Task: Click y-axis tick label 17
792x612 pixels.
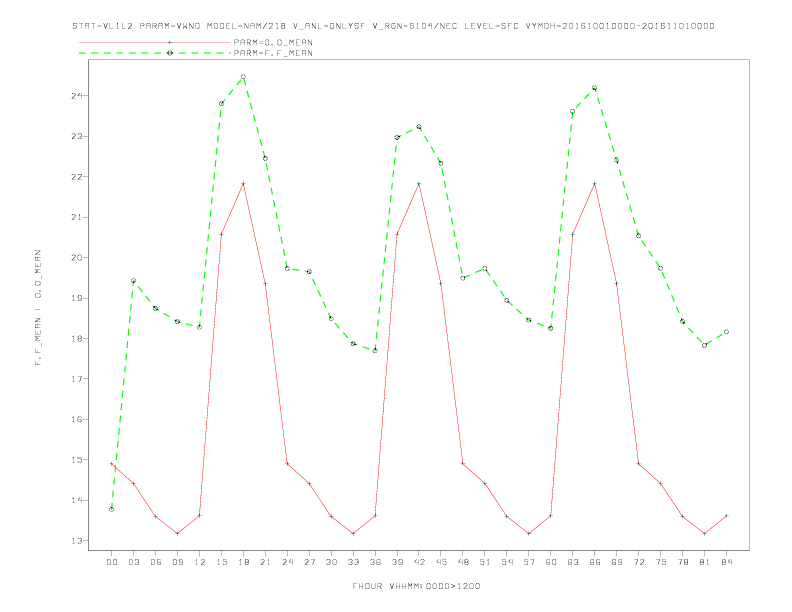Action: 77,379
